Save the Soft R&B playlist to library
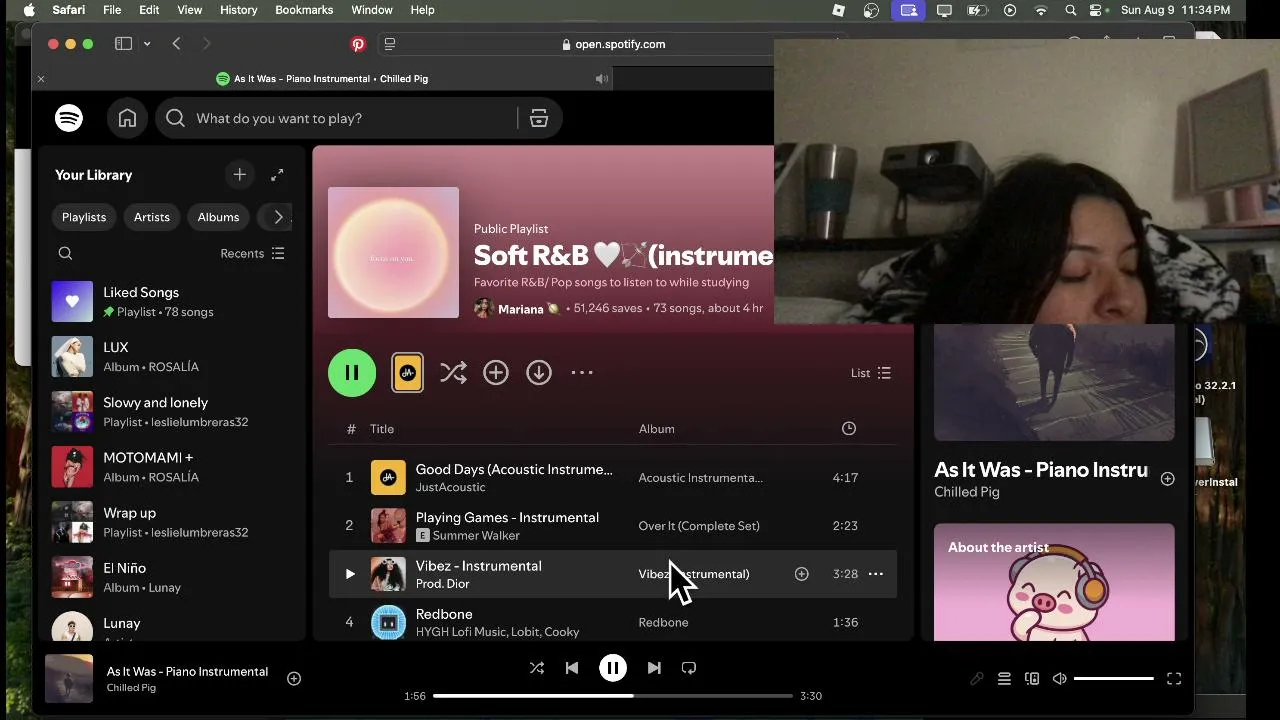The width and height of the screenshot is (1280, 720). 496,373
